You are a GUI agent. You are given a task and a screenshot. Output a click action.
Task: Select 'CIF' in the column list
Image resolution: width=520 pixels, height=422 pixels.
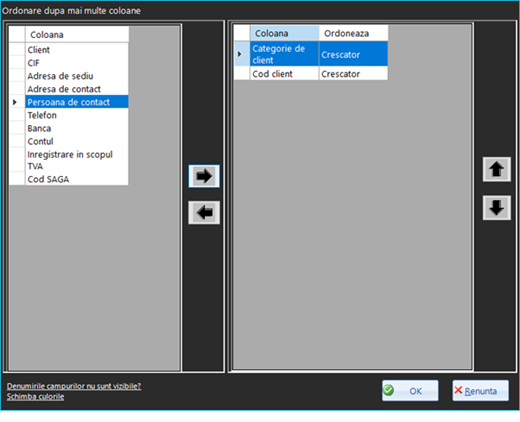coord(77,63)
